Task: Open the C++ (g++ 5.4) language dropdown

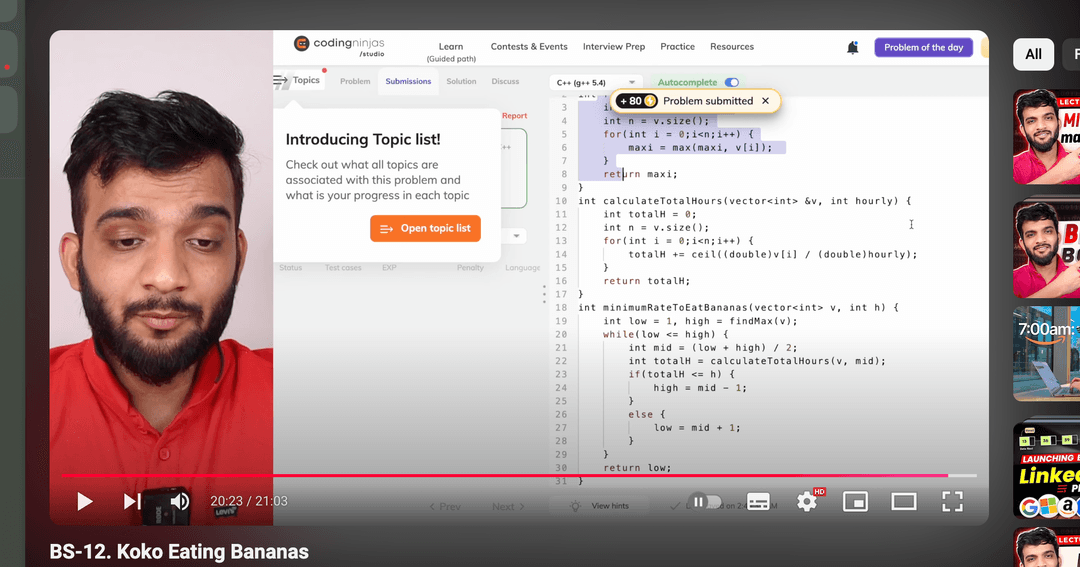Action: pyautogui.click(x=595, y=82)
